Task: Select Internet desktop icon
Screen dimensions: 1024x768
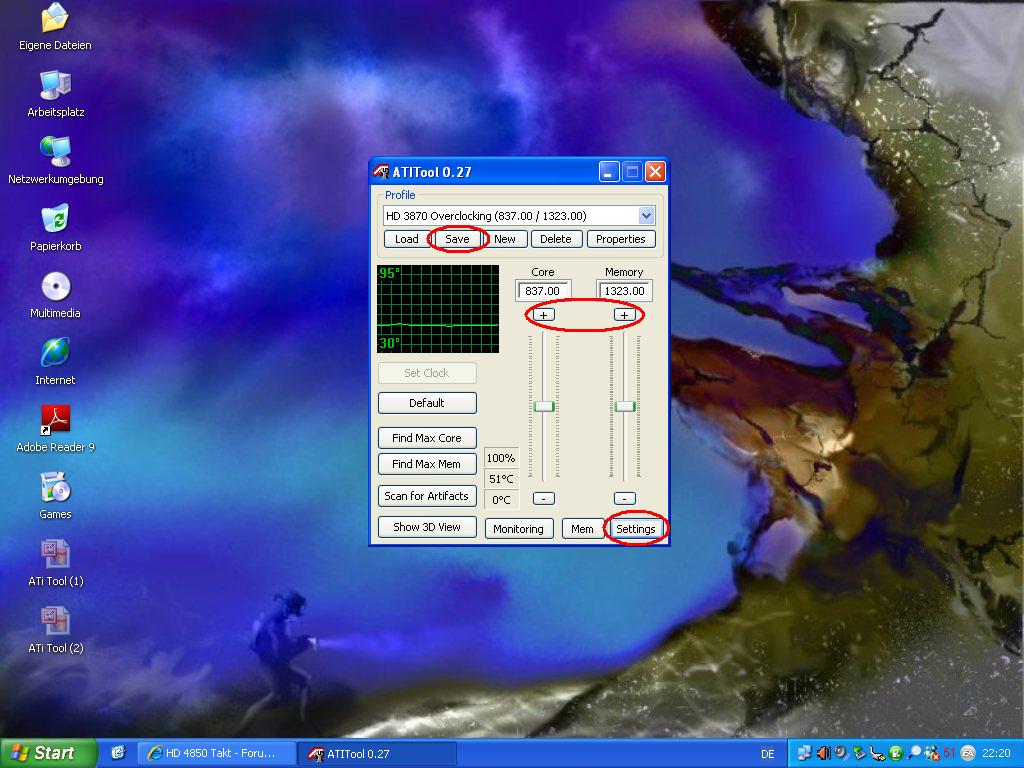Action: 56,362
